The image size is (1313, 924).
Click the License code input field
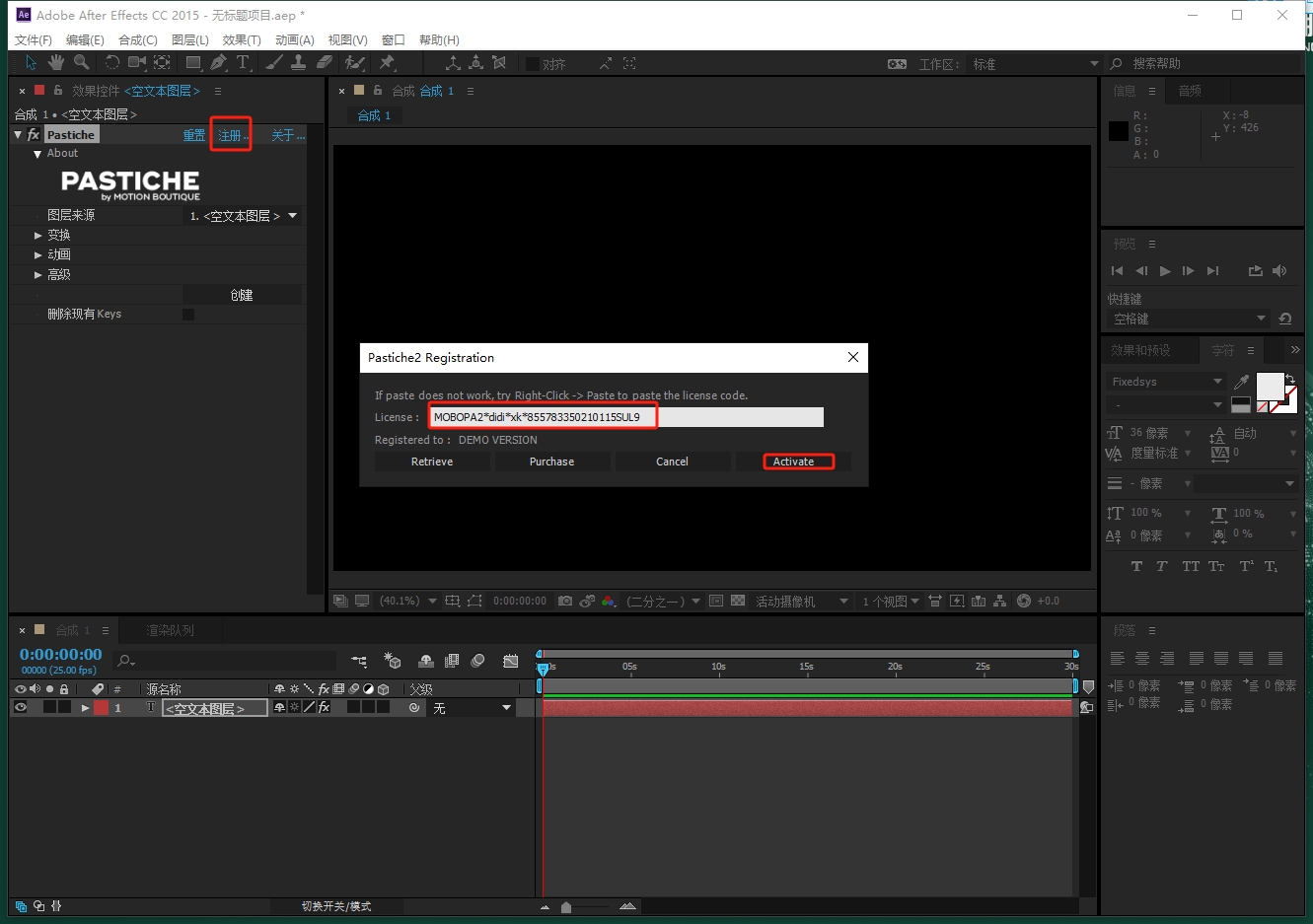pyautogui.click(x=625, y=417)
